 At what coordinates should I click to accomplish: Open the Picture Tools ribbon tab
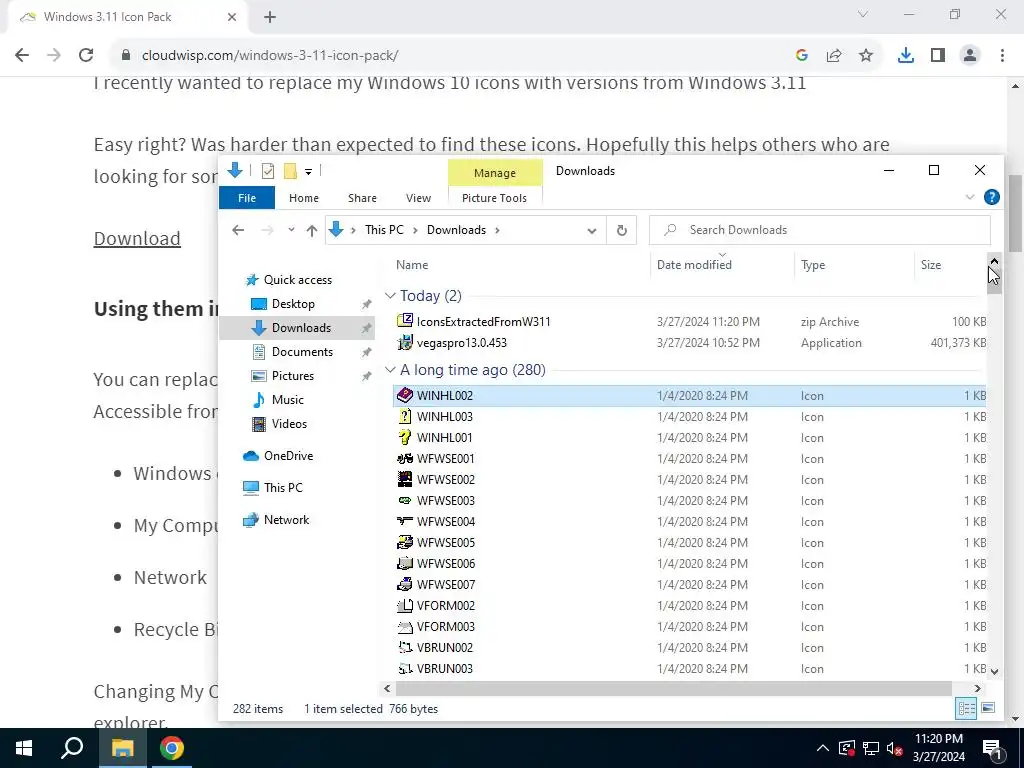coord(494,198)
